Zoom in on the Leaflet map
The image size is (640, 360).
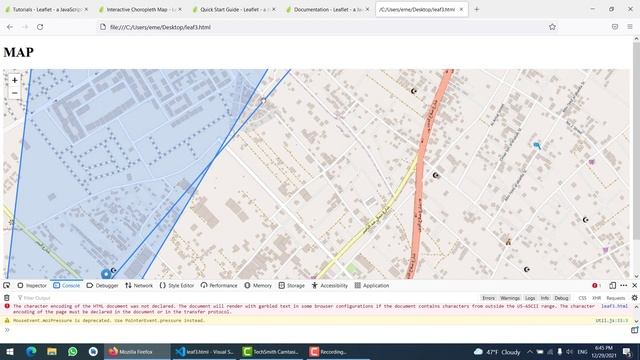point(15,80)
